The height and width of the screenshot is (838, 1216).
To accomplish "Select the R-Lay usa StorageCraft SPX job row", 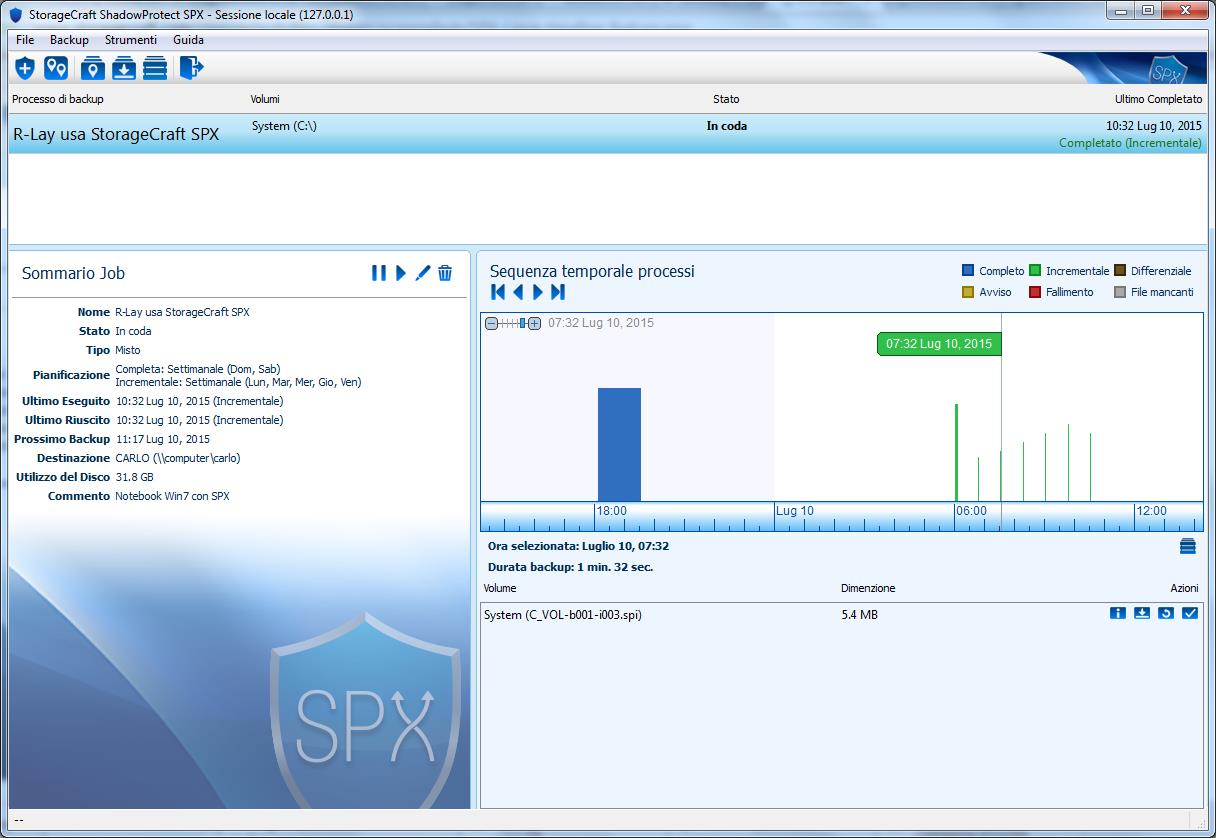I will (608, 134).
